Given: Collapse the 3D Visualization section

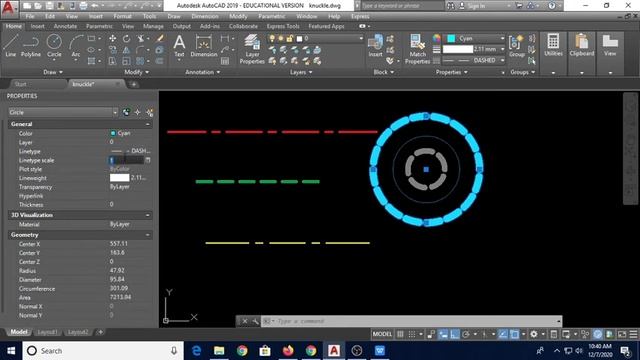Looking at the screenshot, I should [148, 215].
